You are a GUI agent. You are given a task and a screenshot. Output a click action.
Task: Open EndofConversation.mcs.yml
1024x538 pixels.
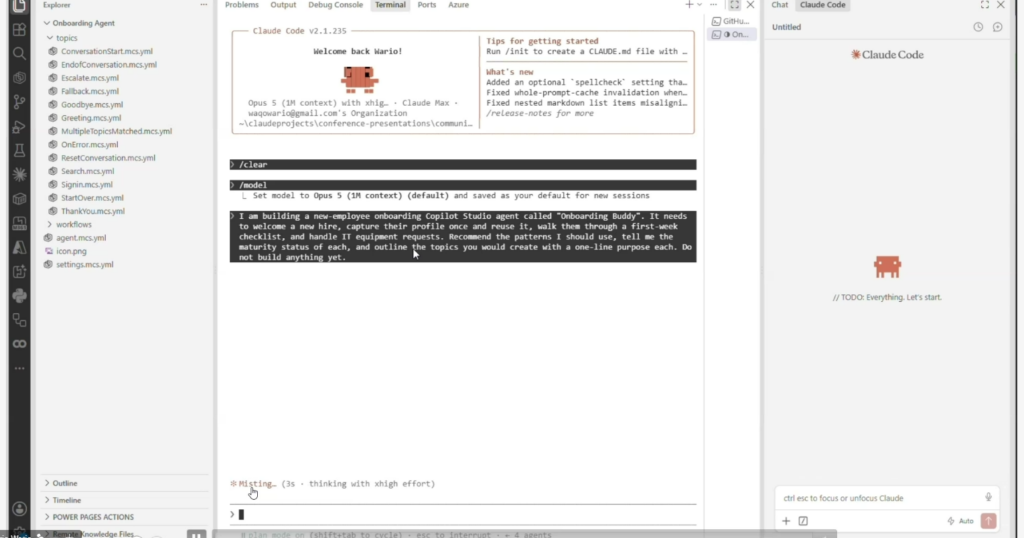108,65
